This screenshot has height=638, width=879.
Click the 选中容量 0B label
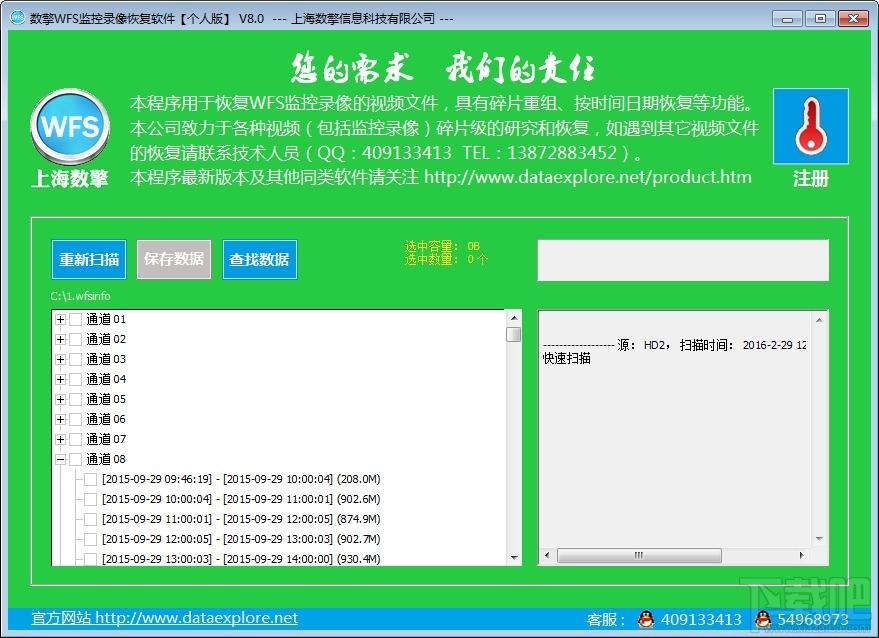coord(442,246)
